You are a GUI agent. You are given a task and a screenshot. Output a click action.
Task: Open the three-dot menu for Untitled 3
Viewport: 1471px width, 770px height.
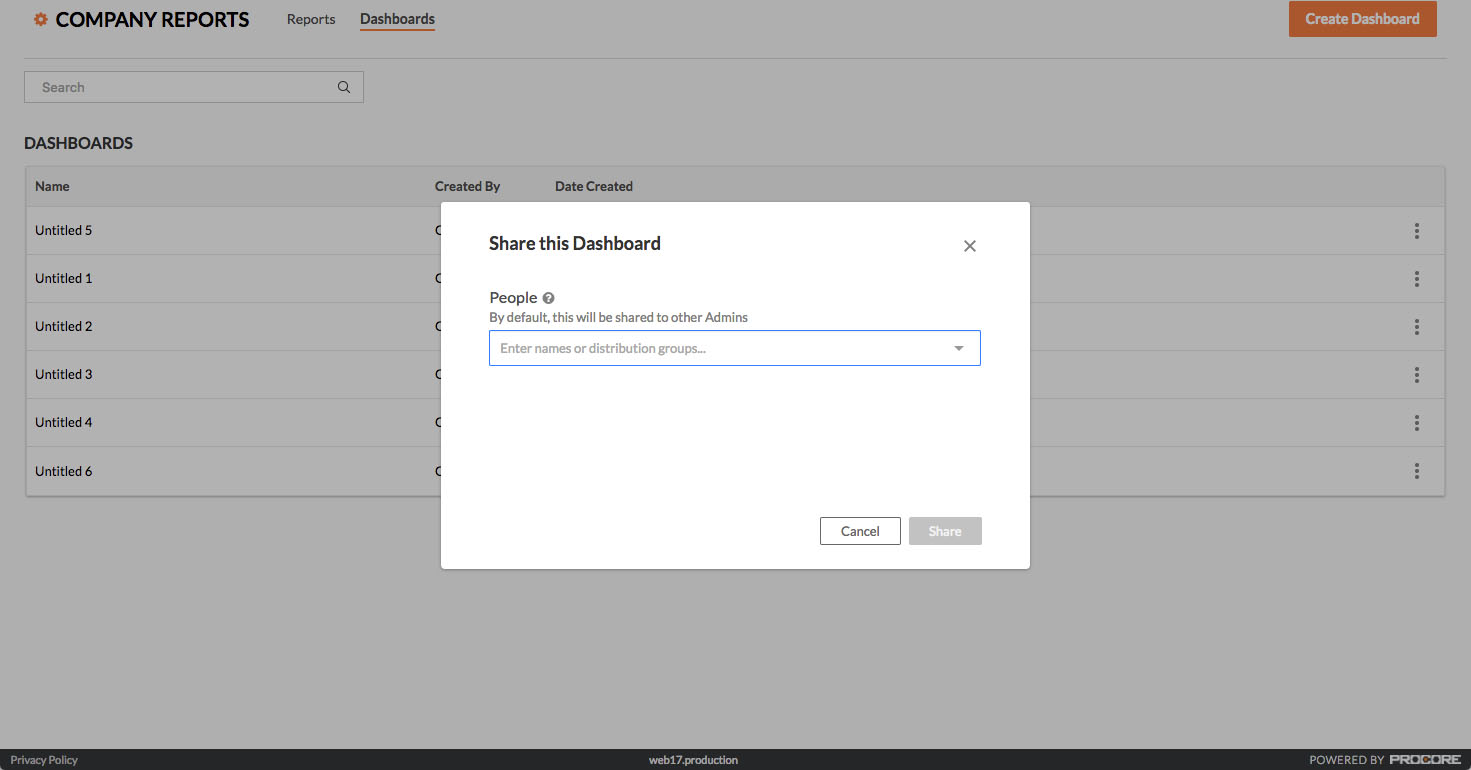pos(1417,374)
